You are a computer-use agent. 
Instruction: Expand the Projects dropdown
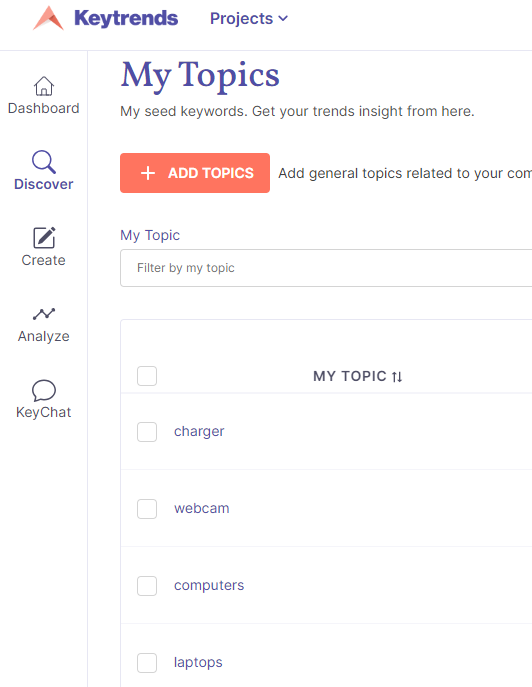248,18
